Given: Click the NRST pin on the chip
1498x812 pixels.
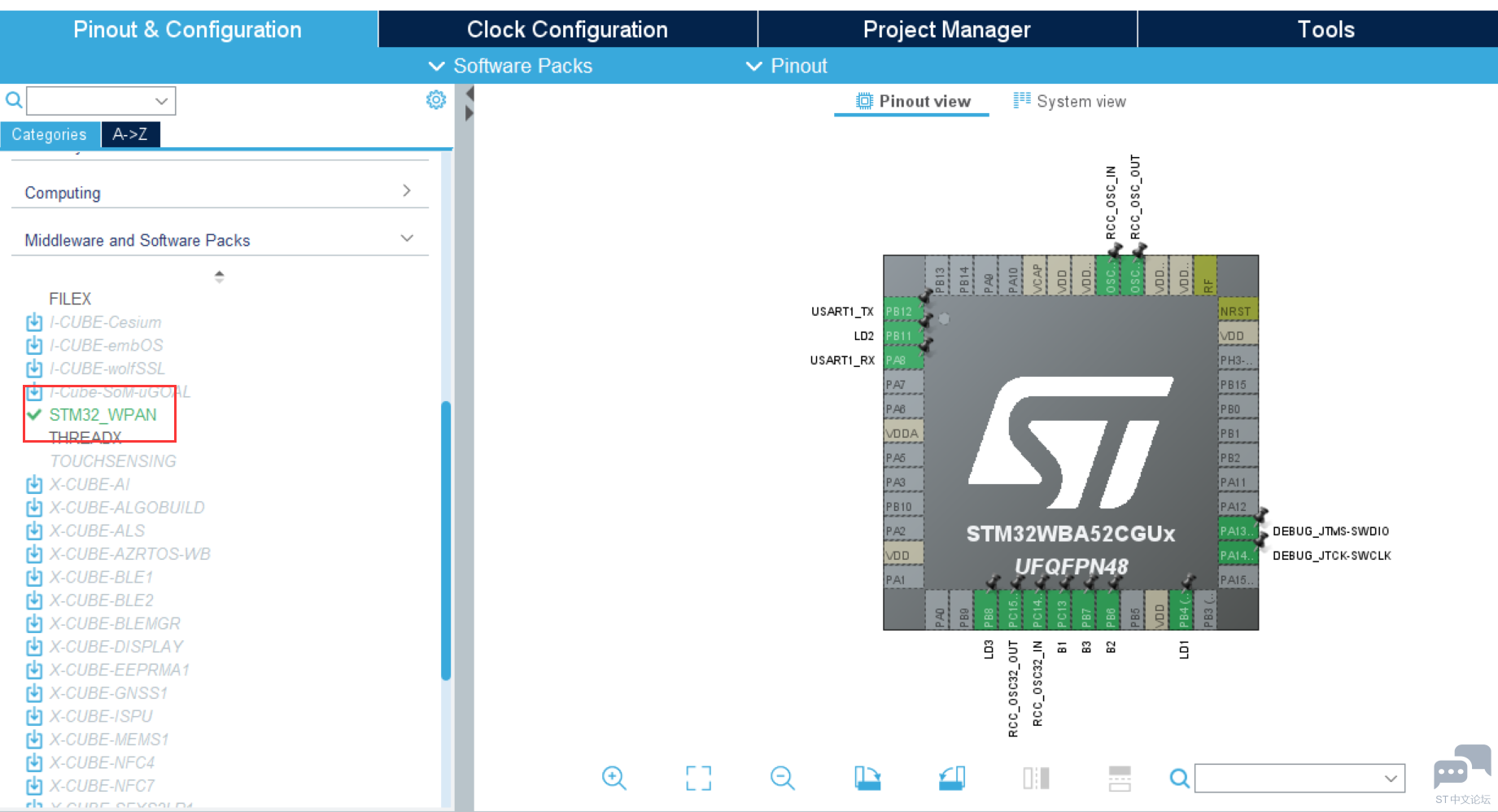Looking at the screenshot, I should tap(1238, 312).
